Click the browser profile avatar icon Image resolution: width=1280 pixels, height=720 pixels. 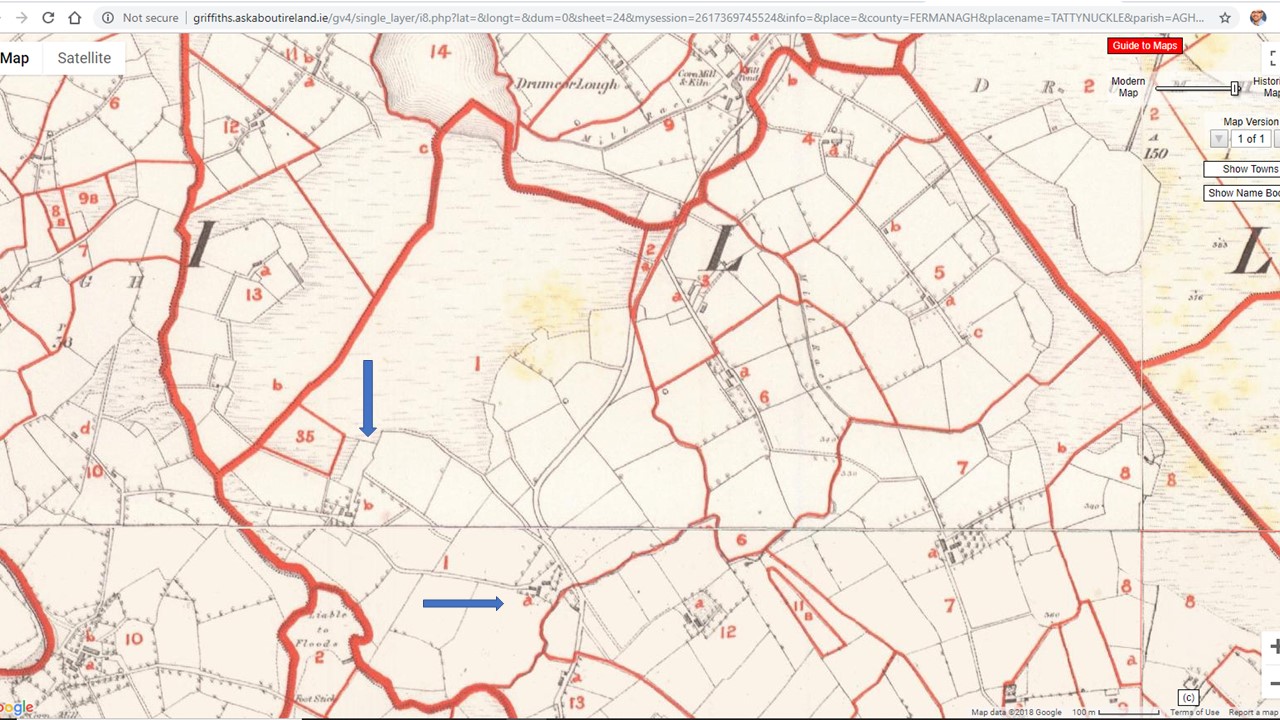[x=1258, y=17]
